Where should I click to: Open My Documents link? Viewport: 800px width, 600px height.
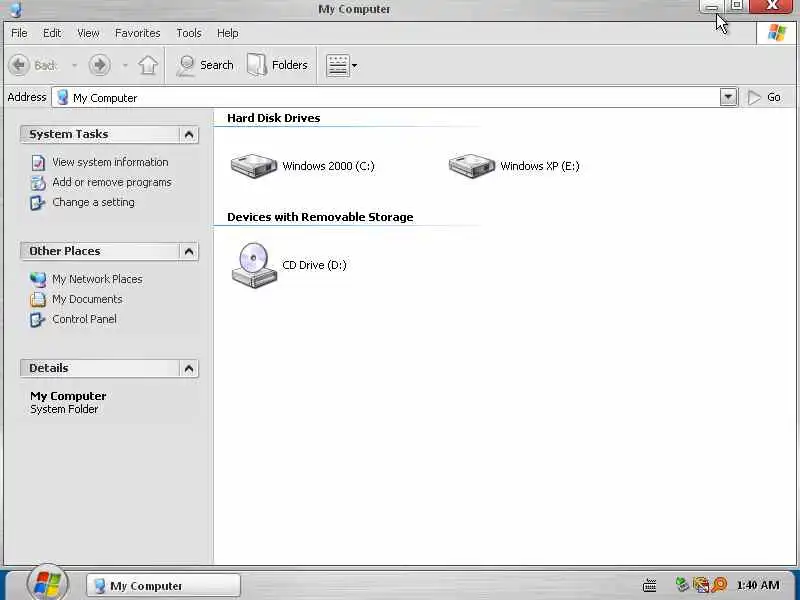tap(87, 299)
